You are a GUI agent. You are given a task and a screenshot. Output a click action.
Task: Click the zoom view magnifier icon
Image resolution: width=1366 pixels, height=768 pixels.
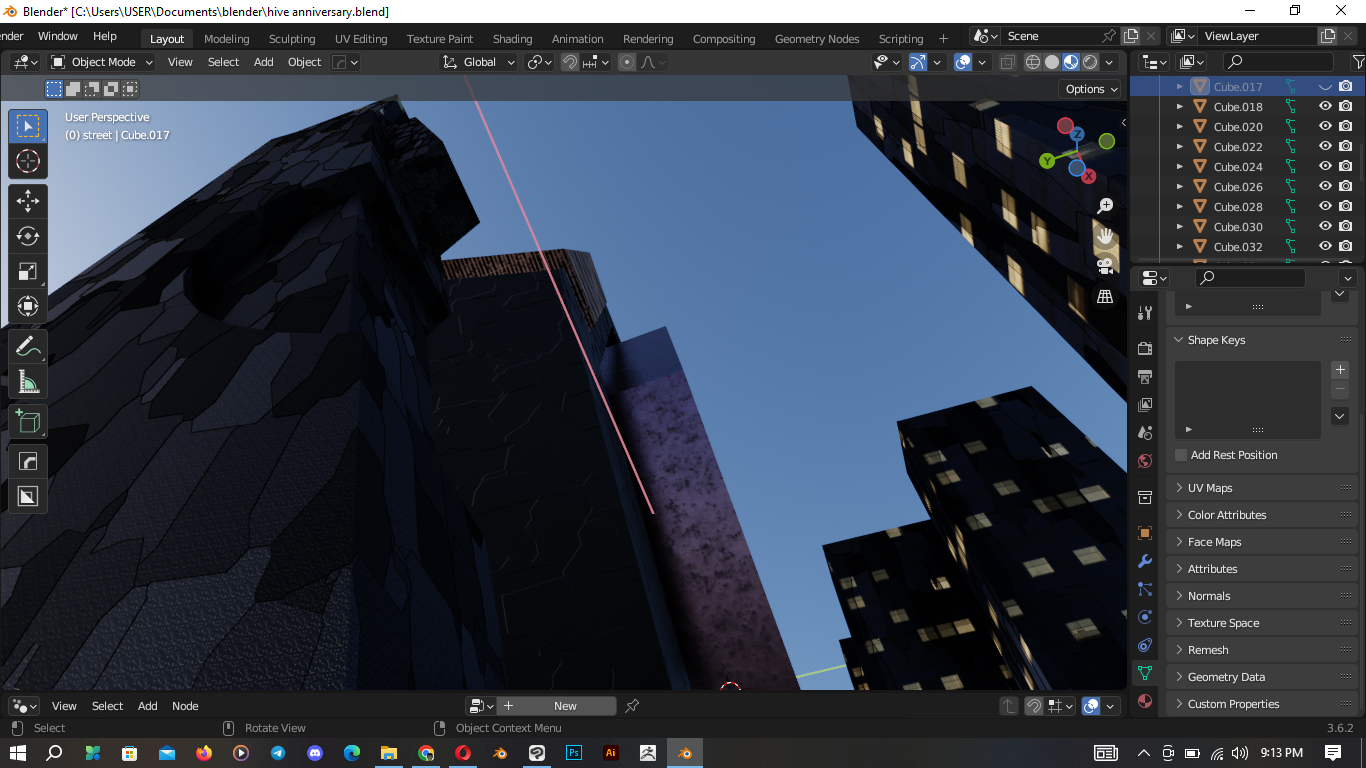point(1105,205)
